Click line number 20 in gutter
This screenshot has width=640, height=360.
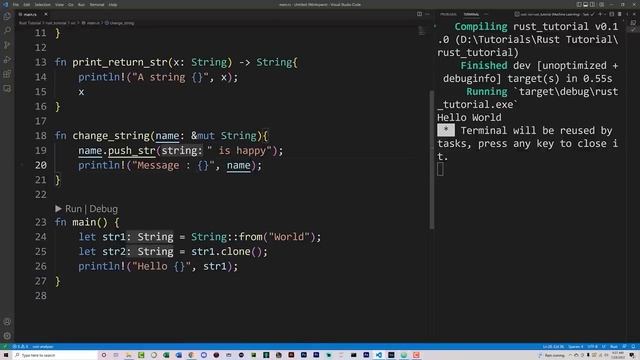(x=40, y=165)
